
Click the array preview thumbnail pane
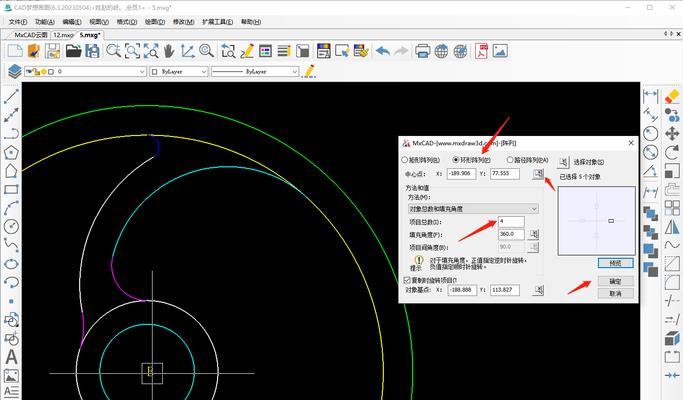[596, 221]
